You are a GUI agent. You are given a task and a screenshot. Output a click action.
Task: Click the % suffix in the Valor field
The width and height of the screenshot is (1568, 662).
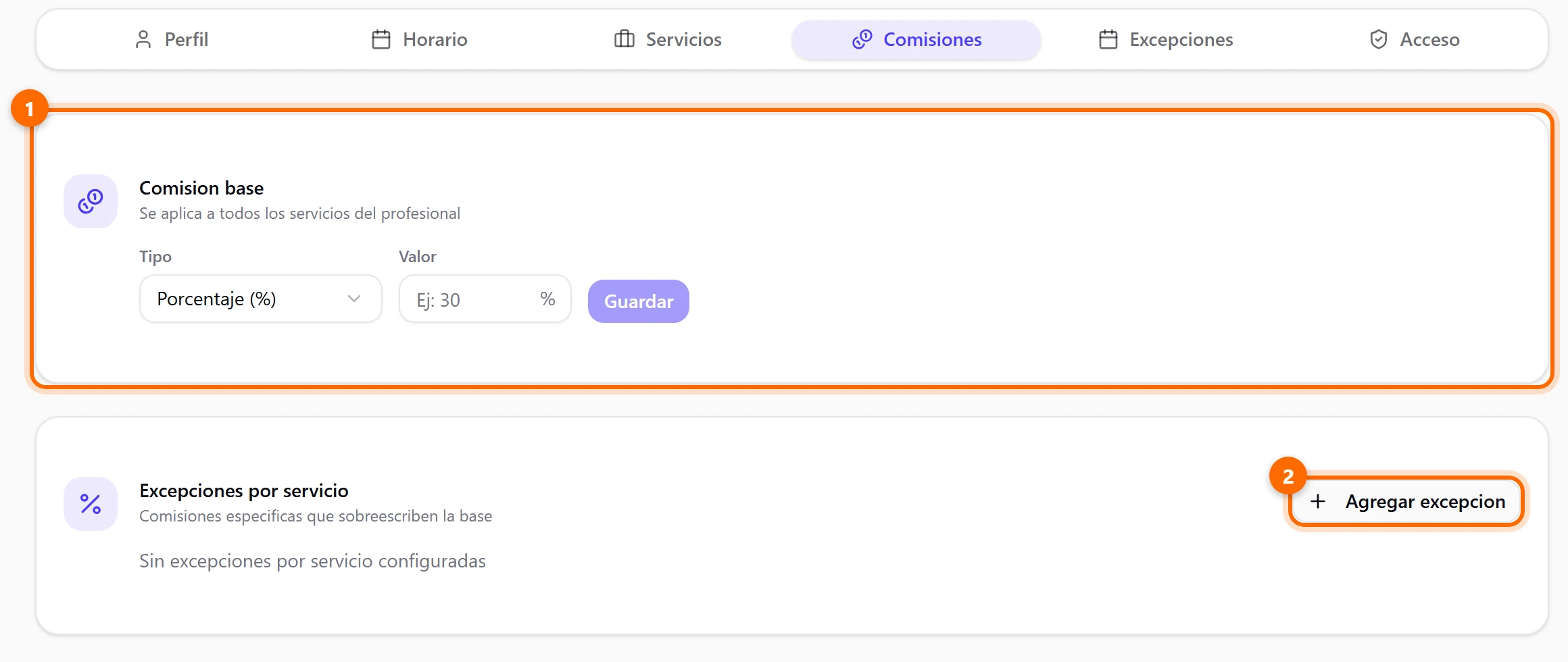(x=547, y=299)
